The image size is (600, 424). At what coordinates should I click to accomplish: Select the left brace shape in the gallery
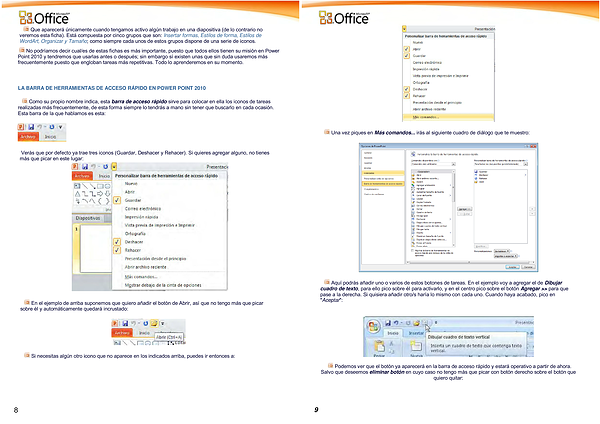coord(100,201)
